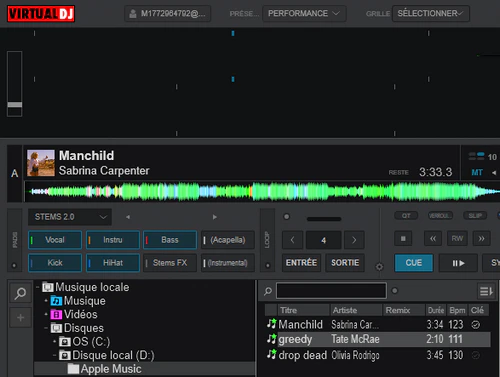
Task: Open the browser list options icon
Action: pos(486,291)
